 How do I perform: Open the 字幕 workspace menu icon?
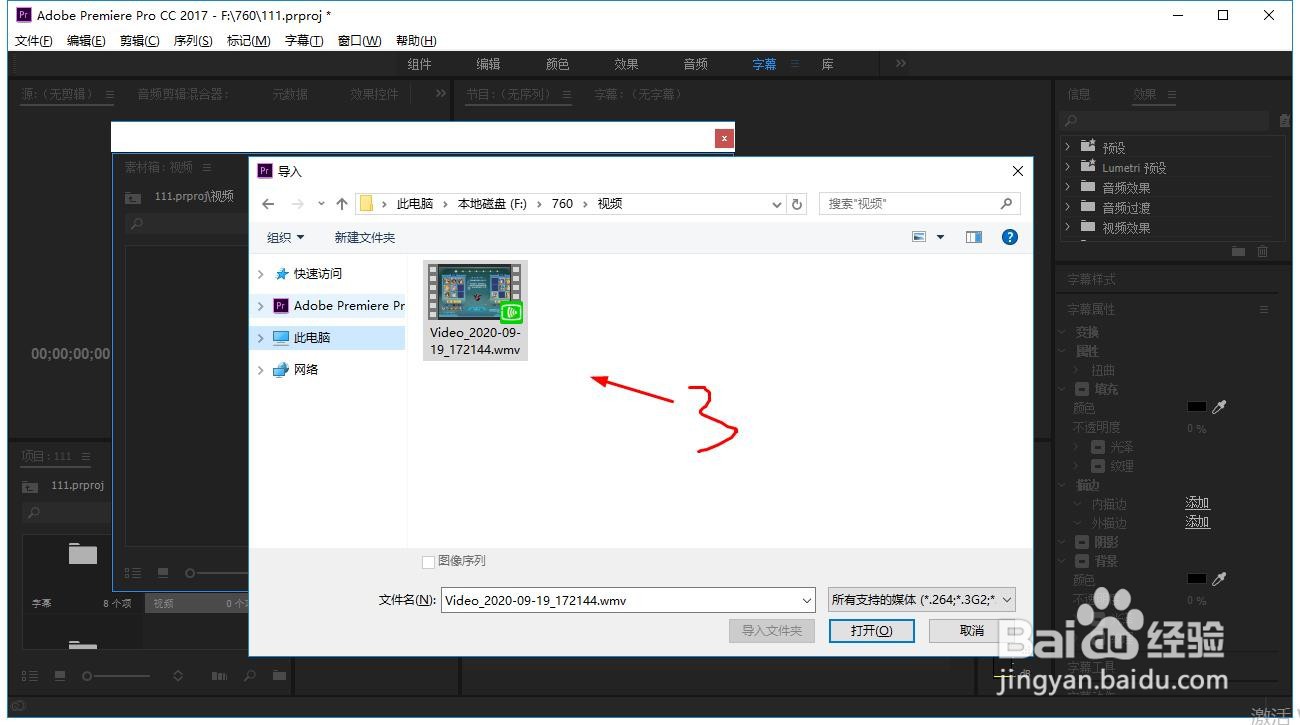(795, 64)
